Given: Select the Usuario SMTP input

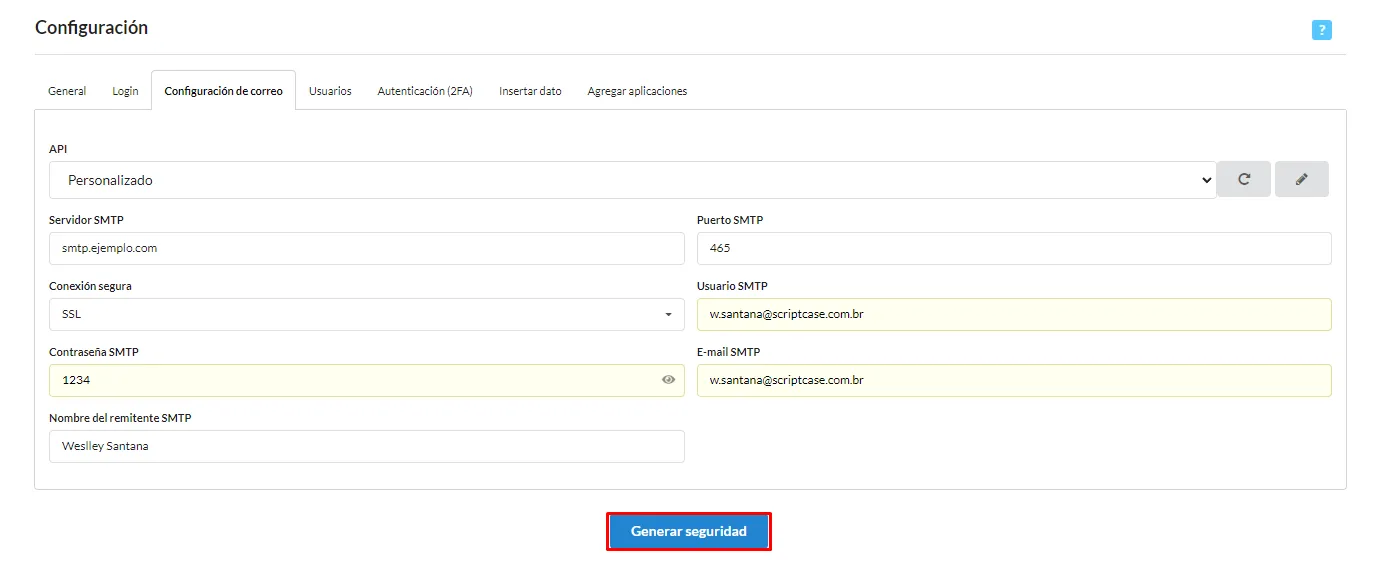Looking at the screenshot, I should (1014, 314).
